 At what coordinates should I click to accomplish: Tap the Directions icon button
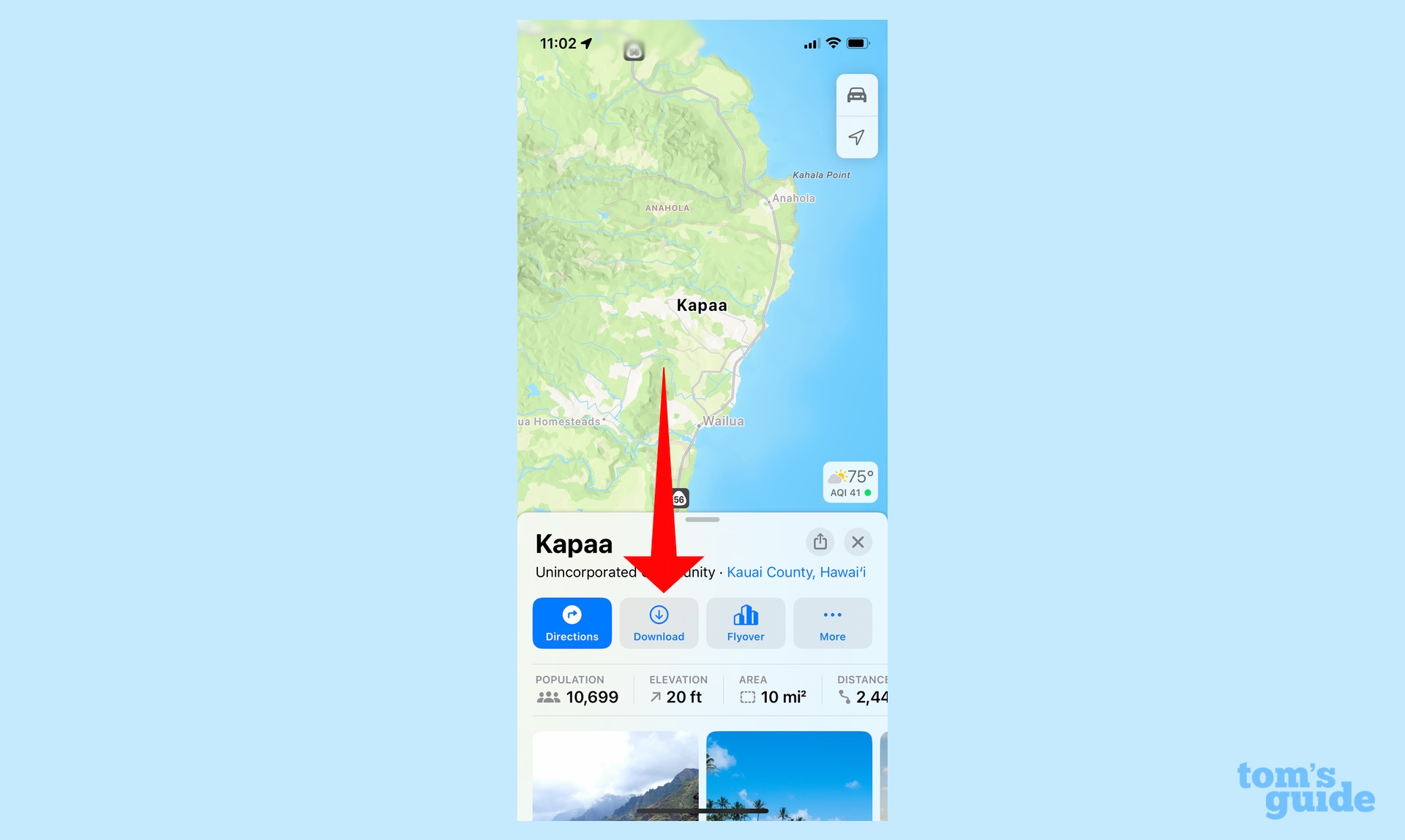[571, 622]
